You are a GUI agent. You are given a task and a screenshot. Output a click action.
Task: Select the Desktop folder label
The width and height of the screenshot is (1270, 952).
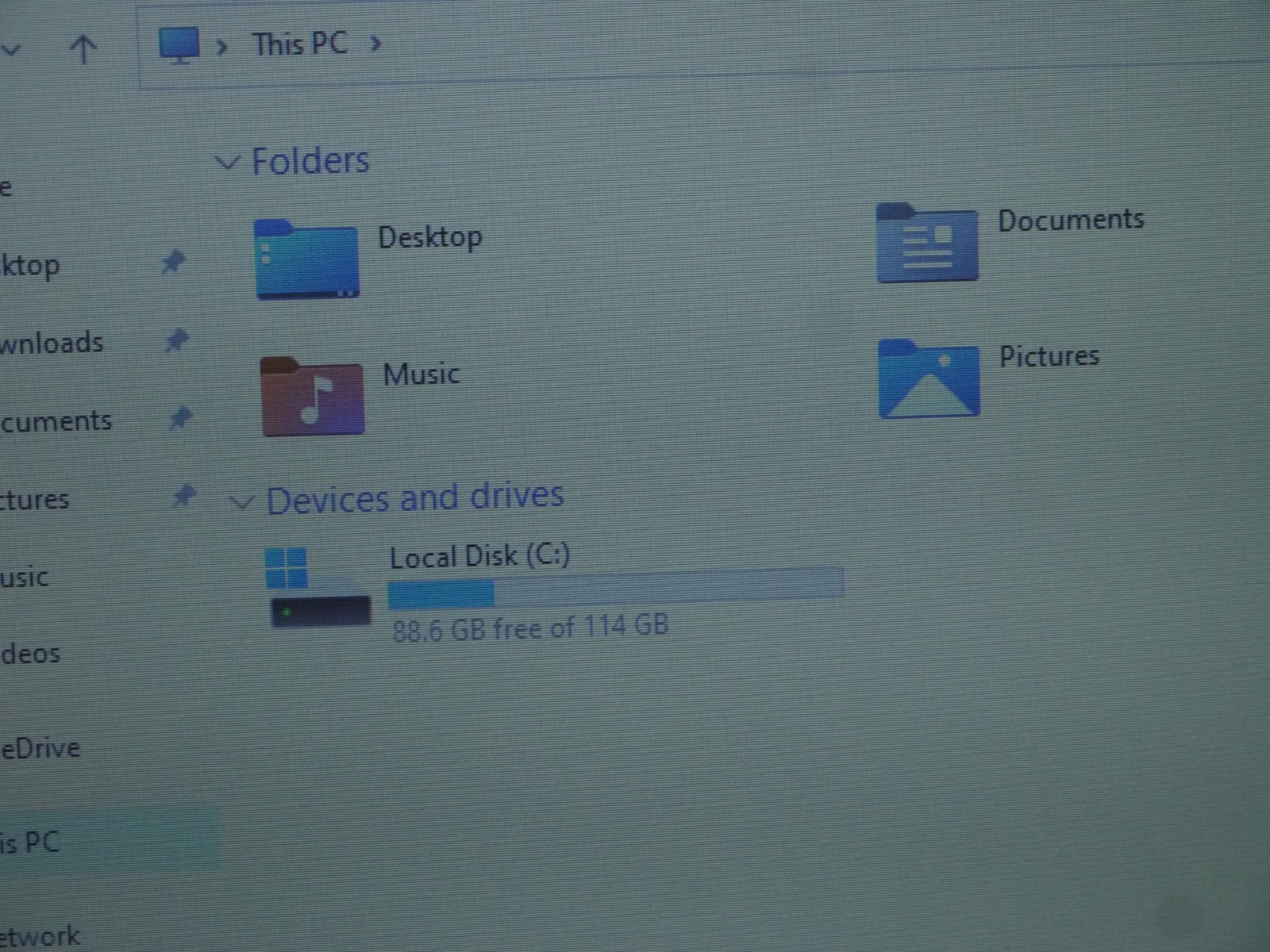tap(430, 237)
